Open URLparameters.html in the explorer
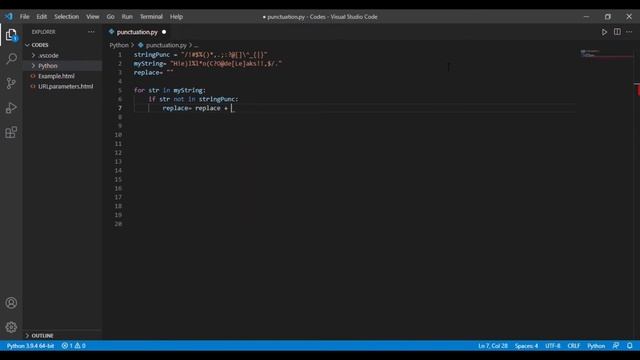Screen dimensions: 640x360 (62, 87)
